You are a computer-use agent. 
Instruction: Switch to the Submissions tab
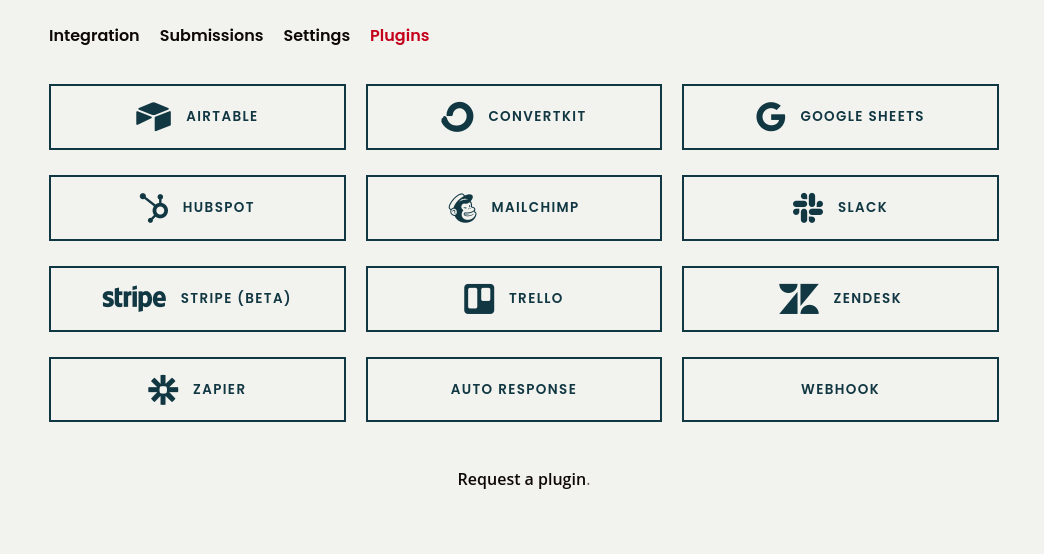point(211,36)
